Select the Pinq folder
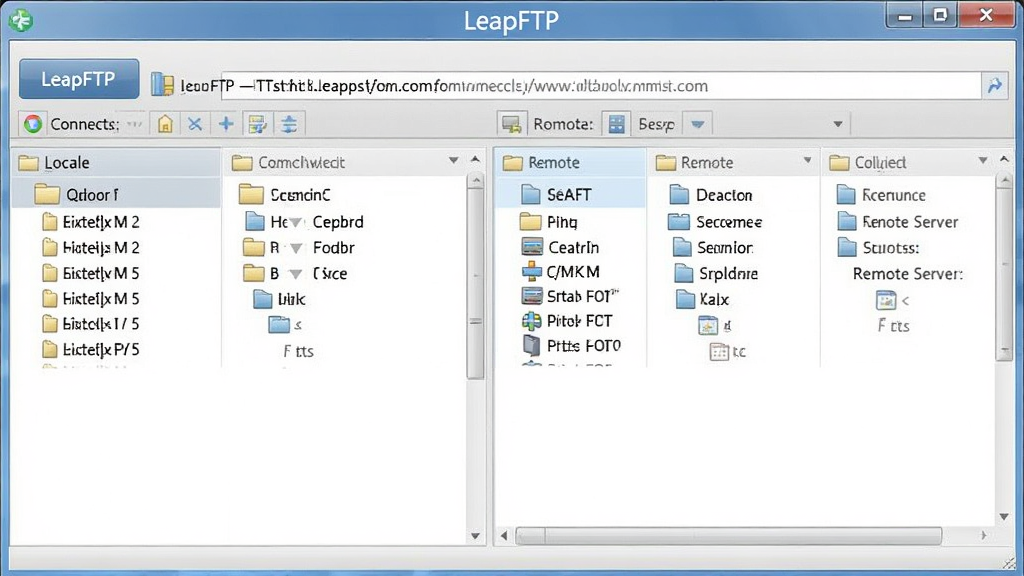Image resolution: width=1024 pixels, height=576 pixels. 549,222
